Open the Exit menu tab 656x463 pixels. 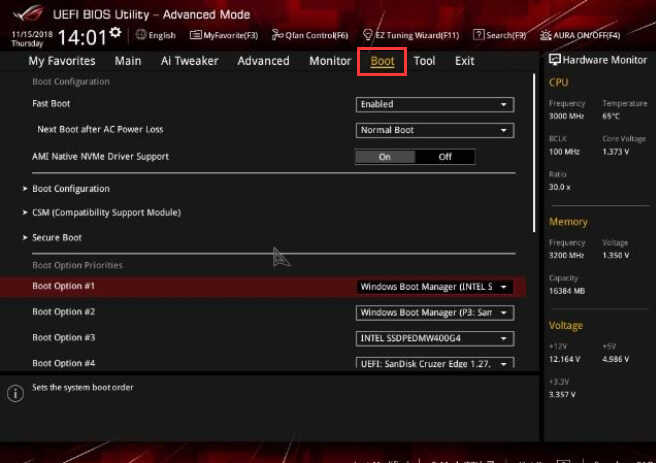pos(464,61)
